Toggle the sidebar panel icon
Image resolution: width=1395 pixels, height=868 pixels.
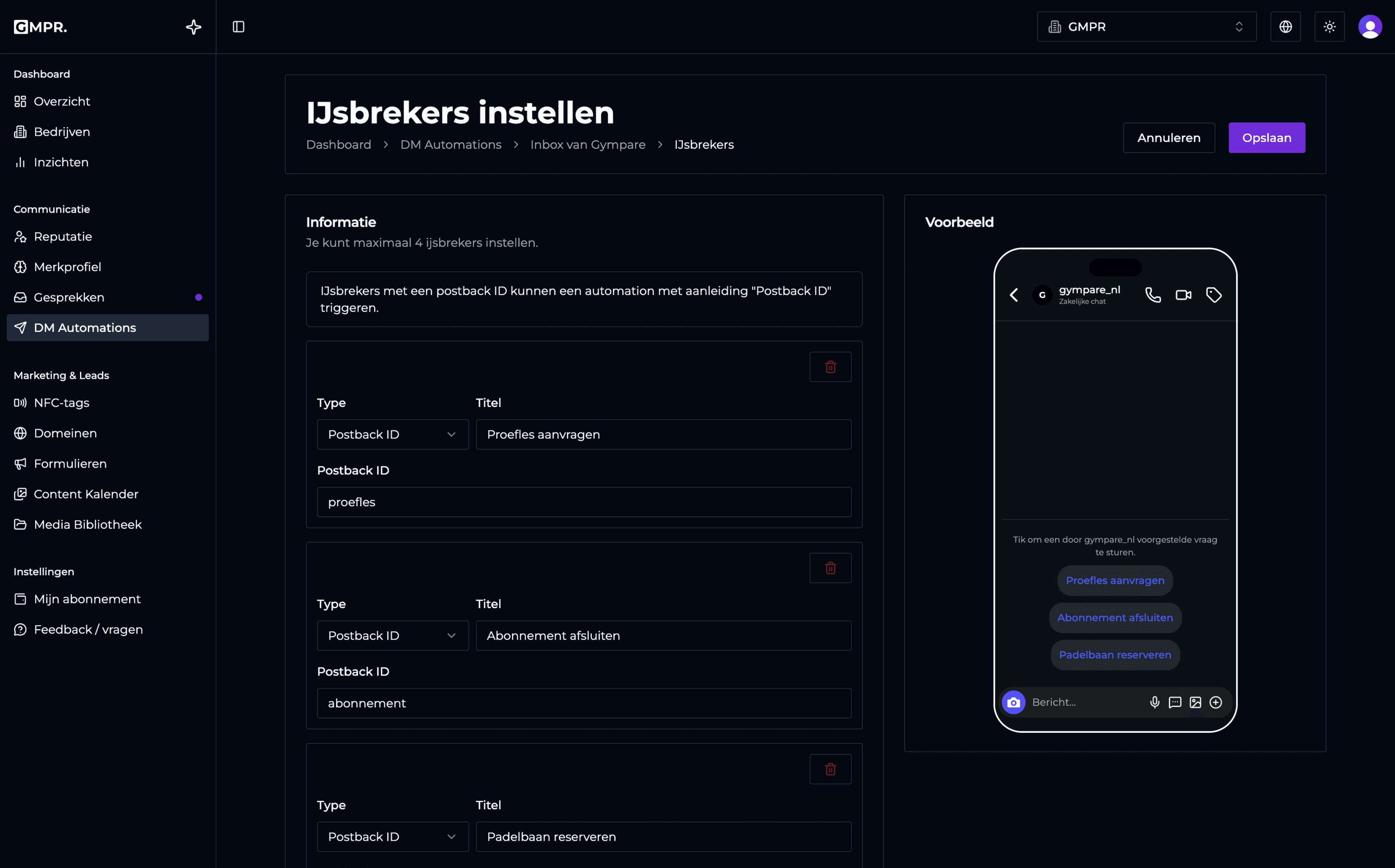click(x=238, y=27)
